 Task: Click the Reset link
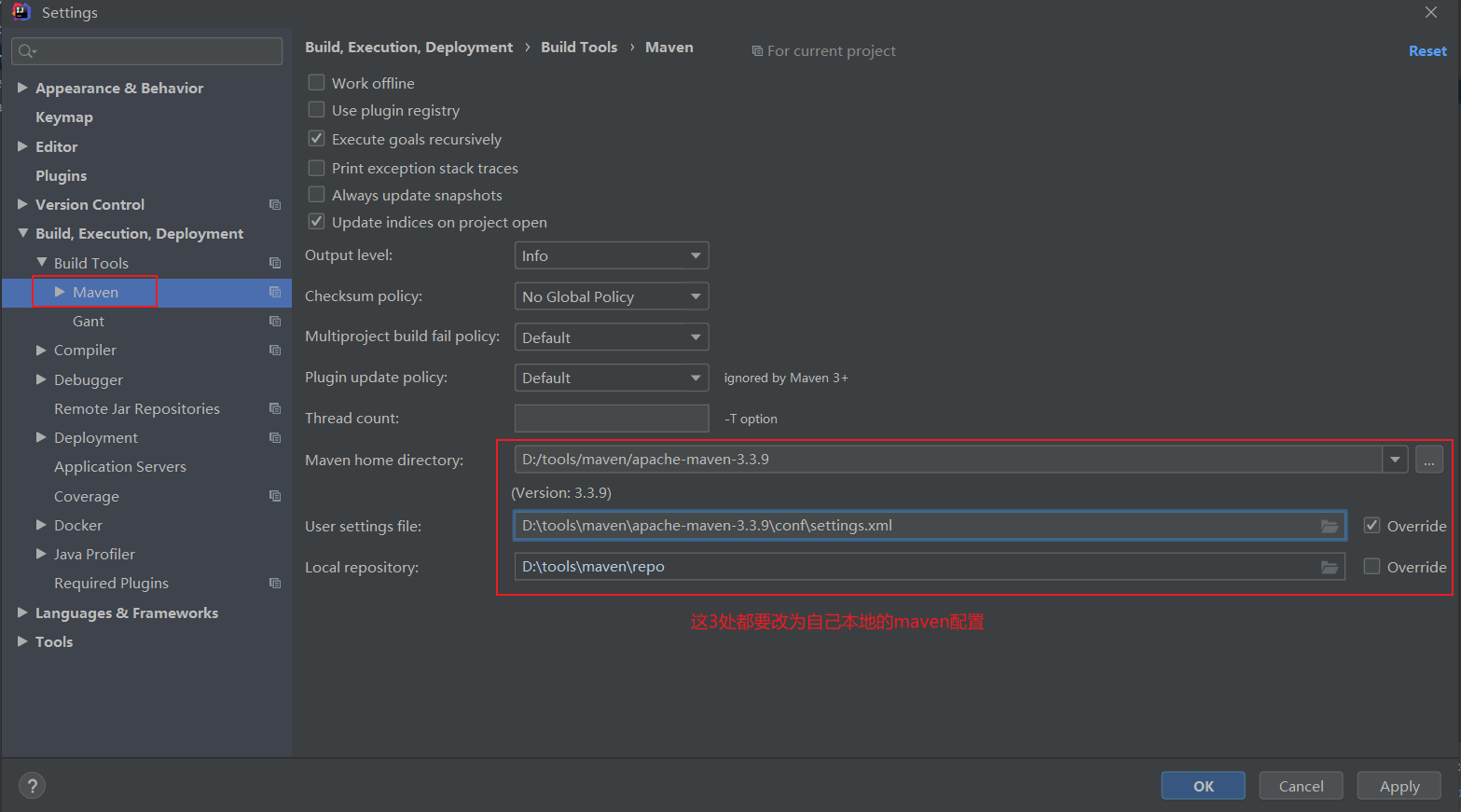(1427, 51)
